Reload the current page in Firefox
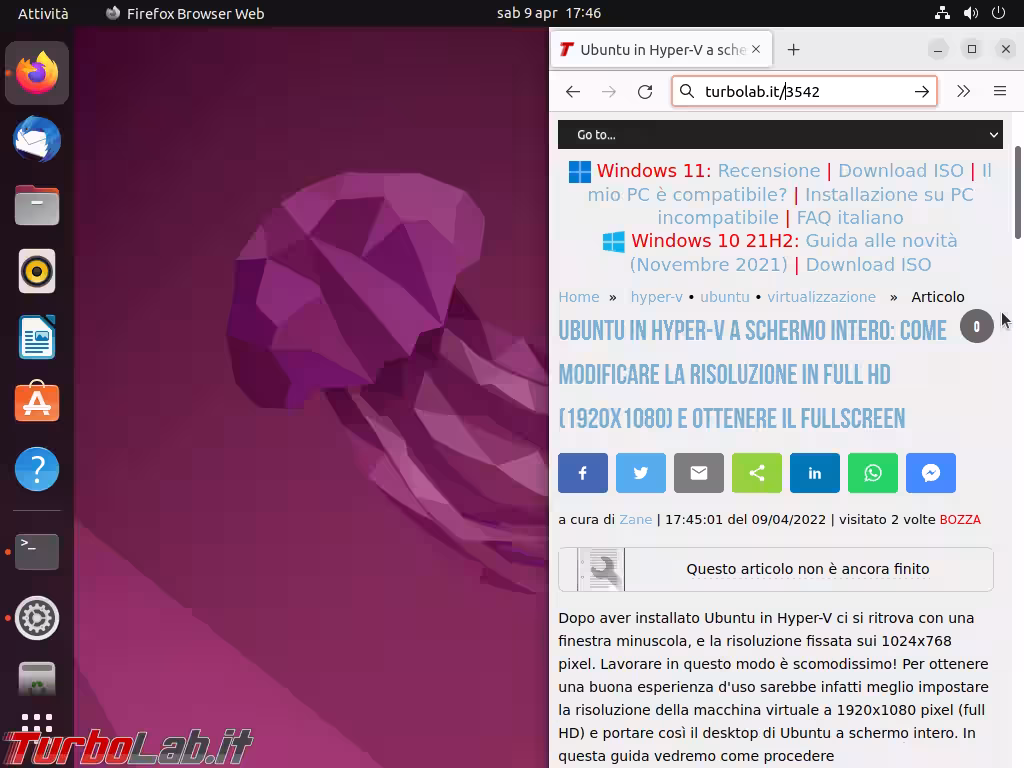This screenshot has height=768, width=1024. (645, 91)
